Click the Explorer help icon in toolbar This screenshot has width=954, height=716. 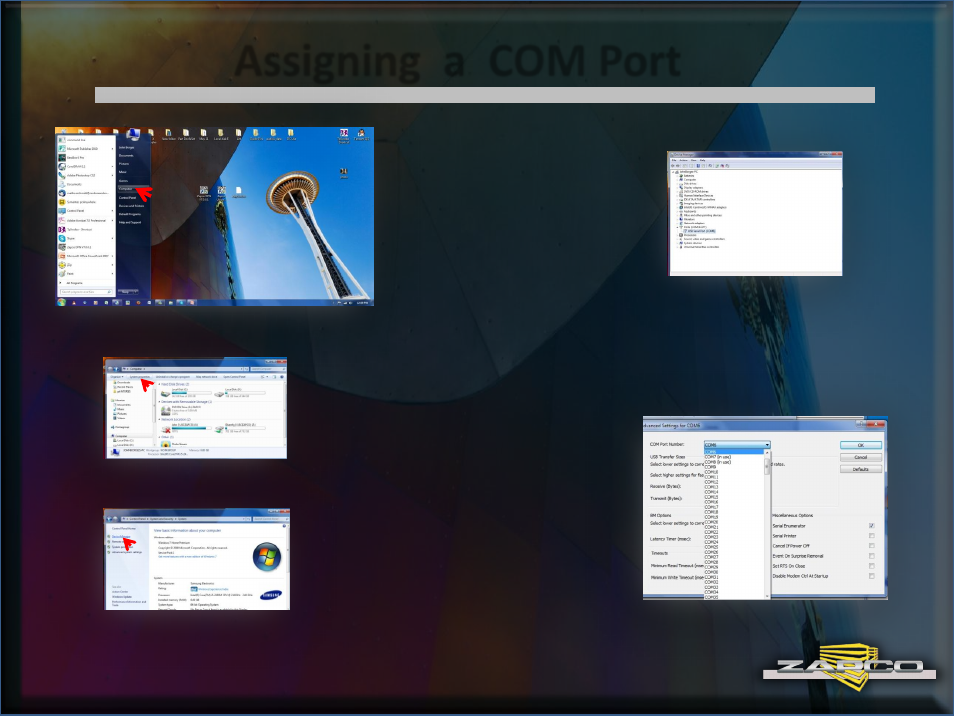[x=282, y=377]
